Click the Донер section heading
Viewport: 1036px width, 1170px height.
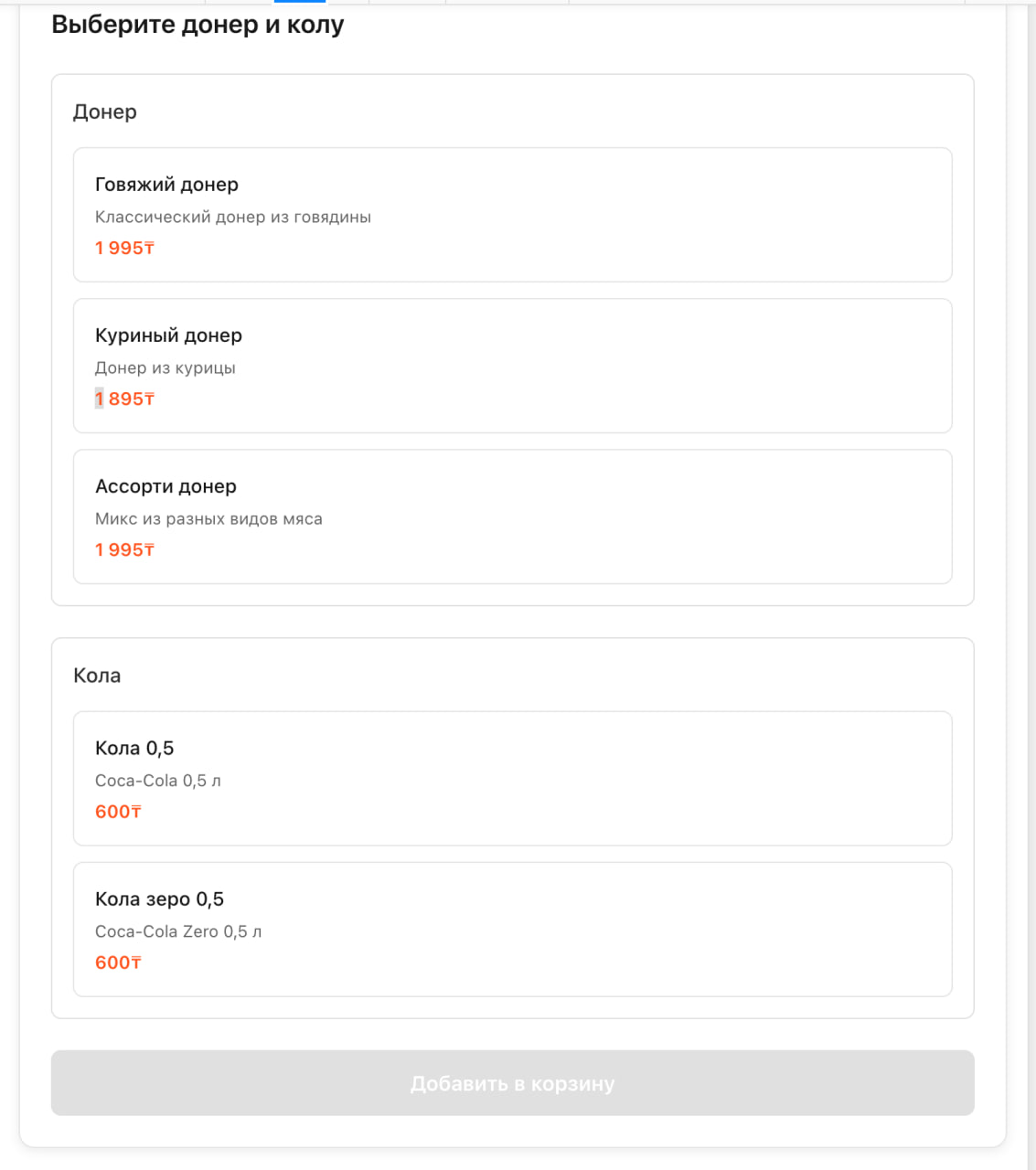click(105, 112)
